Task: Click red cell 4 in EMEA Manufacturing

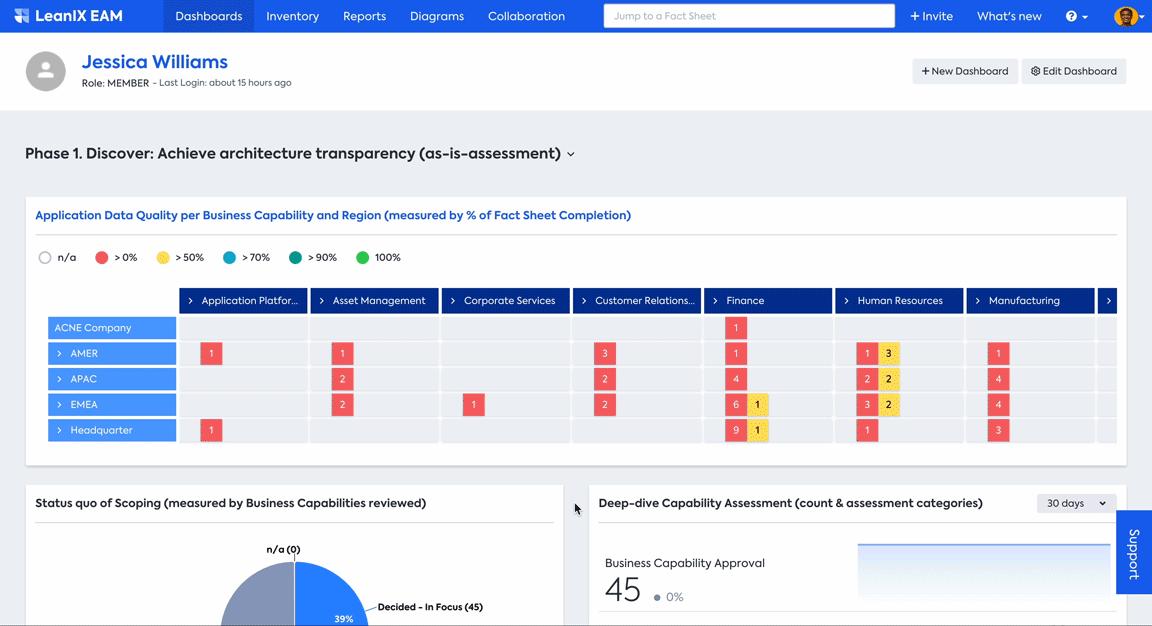Action: tap(998, 405)
